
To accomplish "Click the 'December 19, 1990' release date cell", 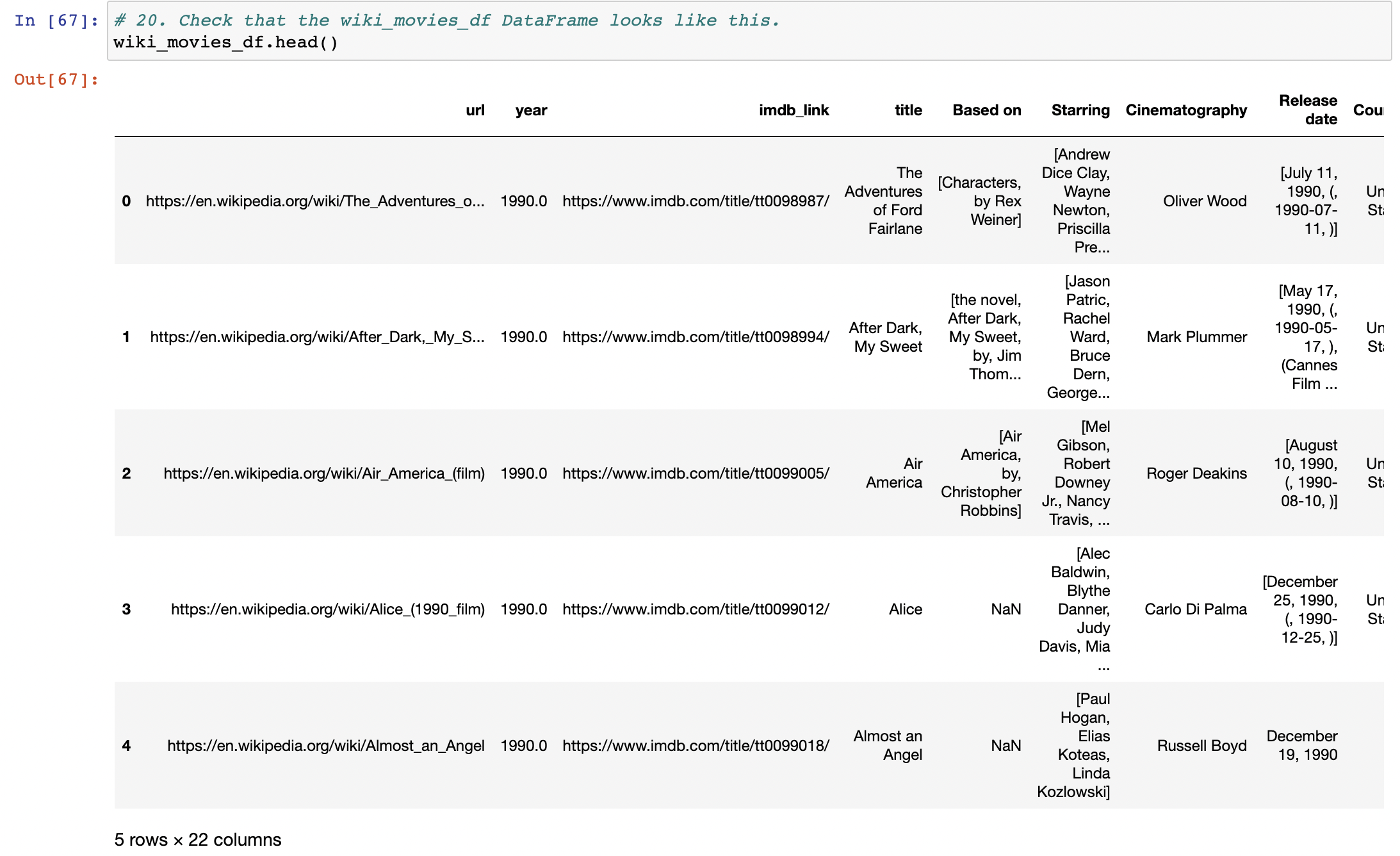I will 1302,746.
